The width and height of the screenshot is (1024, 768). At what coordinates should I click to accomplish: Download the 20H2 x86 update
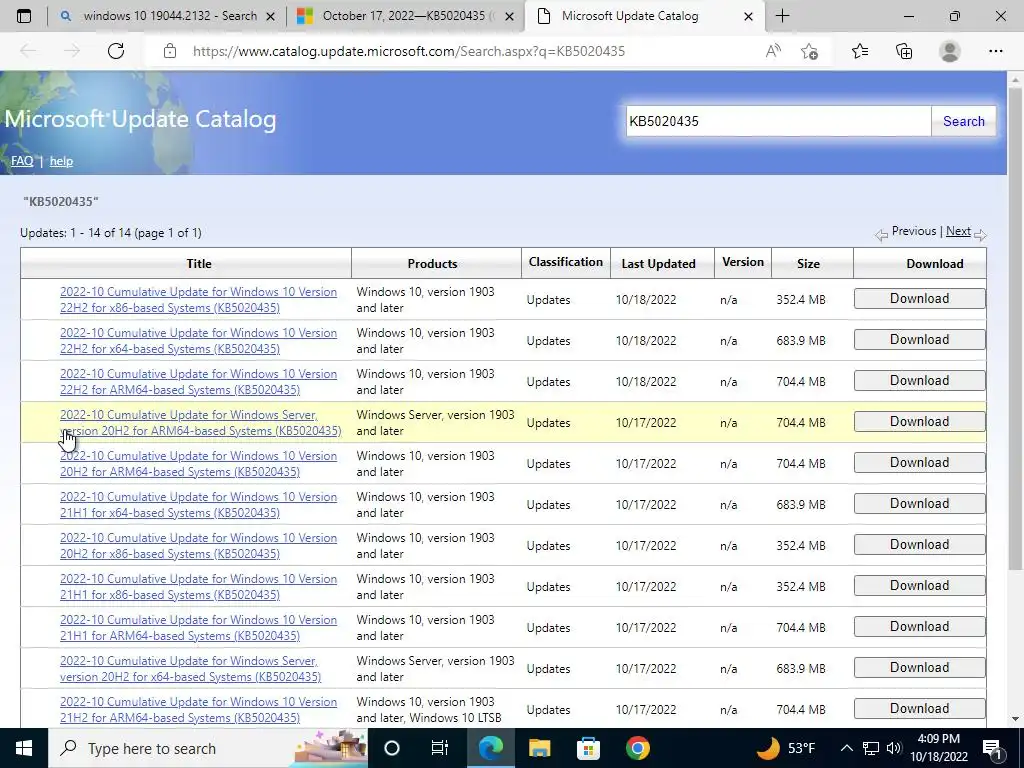point(920,545)
